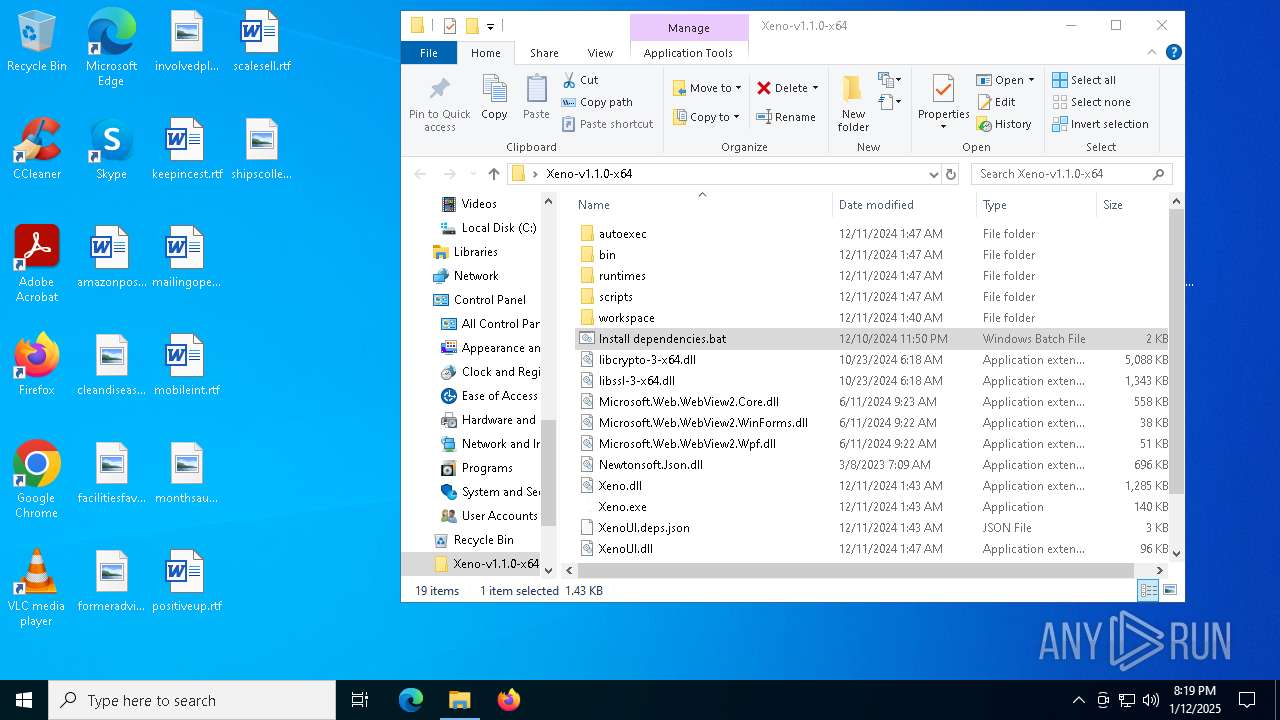This screenshot has height=720, width=1280.
Task: Select XenoUI.deps.json file
Action: (644, 528)
